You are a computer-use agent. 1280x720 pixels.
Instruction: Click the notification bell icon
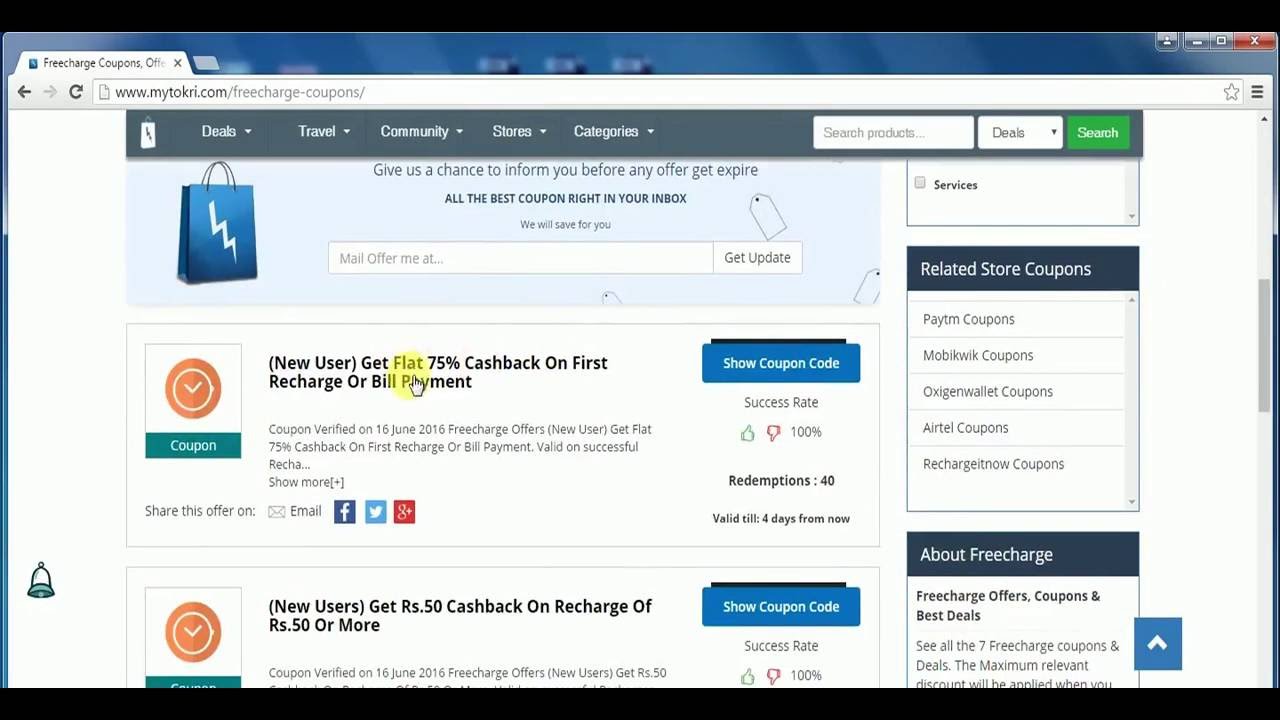tap(41, 580)
